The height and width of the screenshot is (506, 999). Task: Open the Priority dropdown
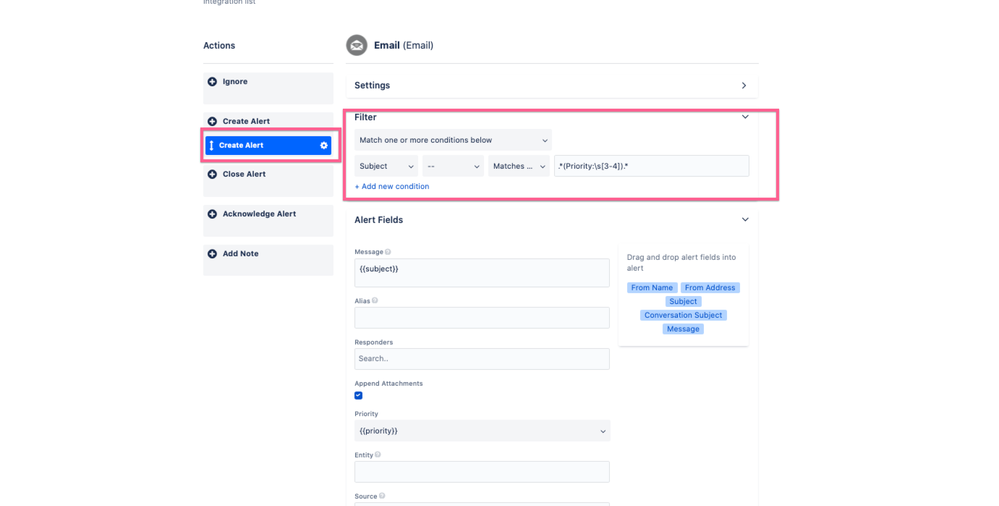(482, 431)
